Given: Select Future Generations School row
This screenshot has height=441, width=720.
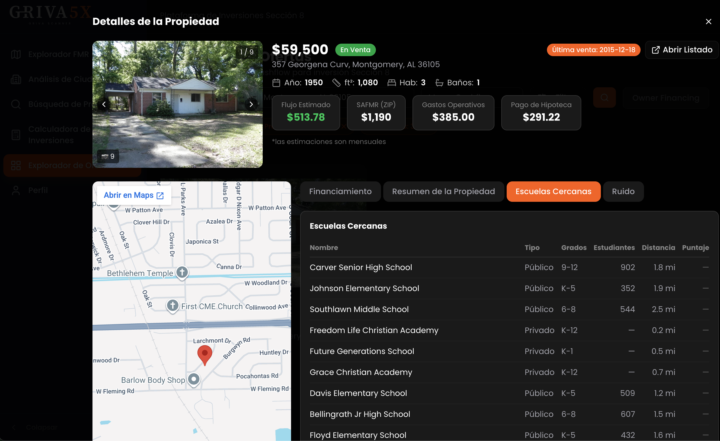Looking at the screenshot, I should pos(509,351).
